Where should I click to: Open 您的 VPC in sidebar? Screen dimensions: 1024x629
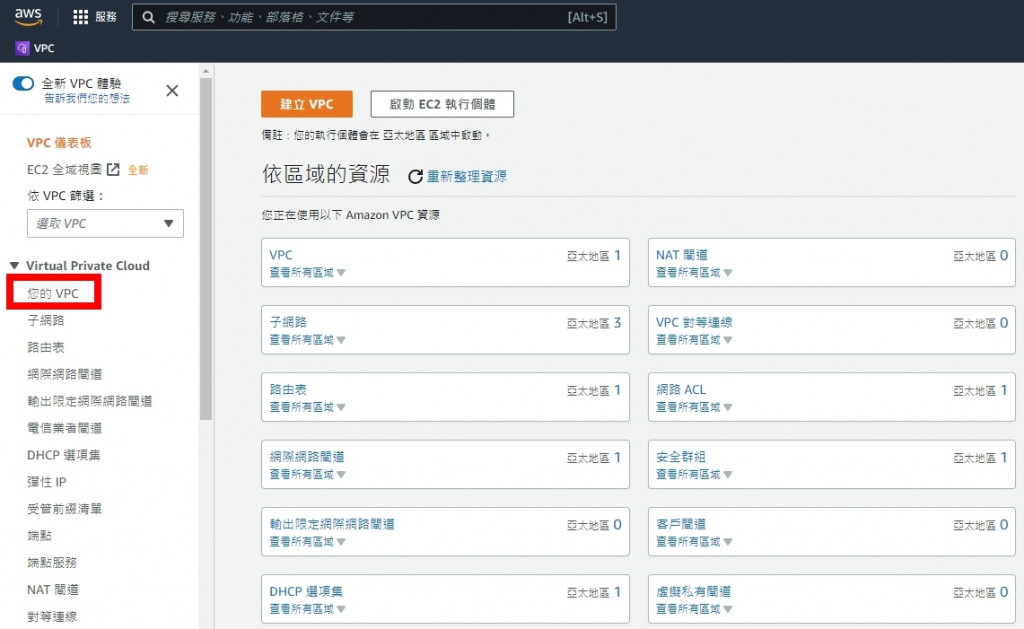tap(53, 293)
